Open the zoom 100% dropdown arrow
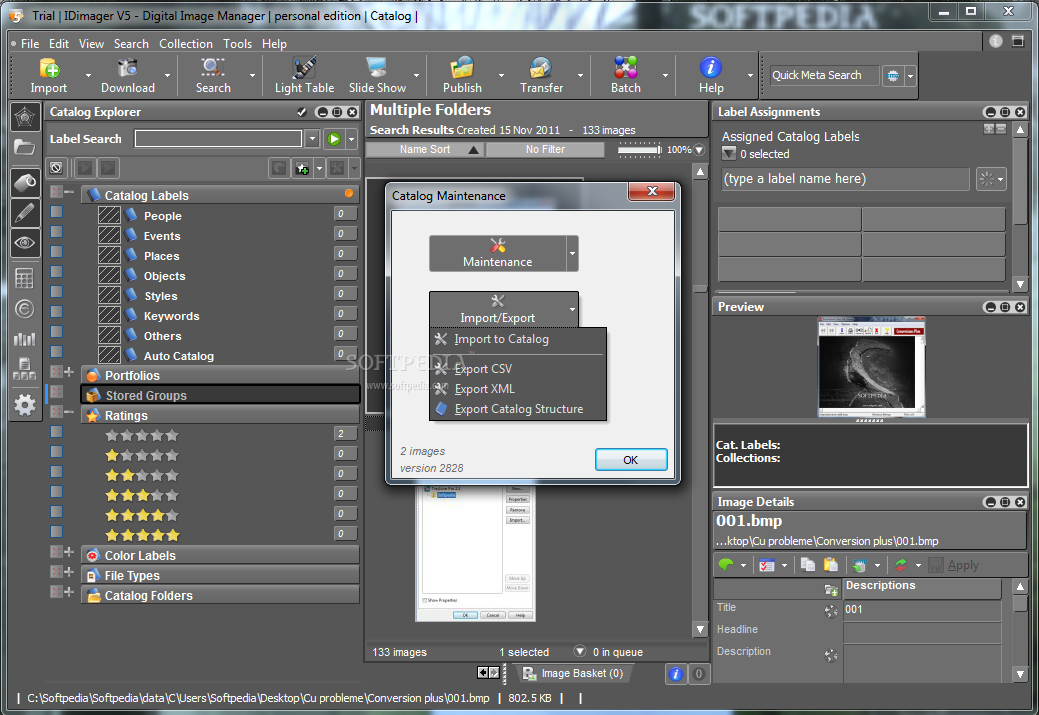This screenshot has height=715, width=1039. pyautogui.click(x=699, y=150)
